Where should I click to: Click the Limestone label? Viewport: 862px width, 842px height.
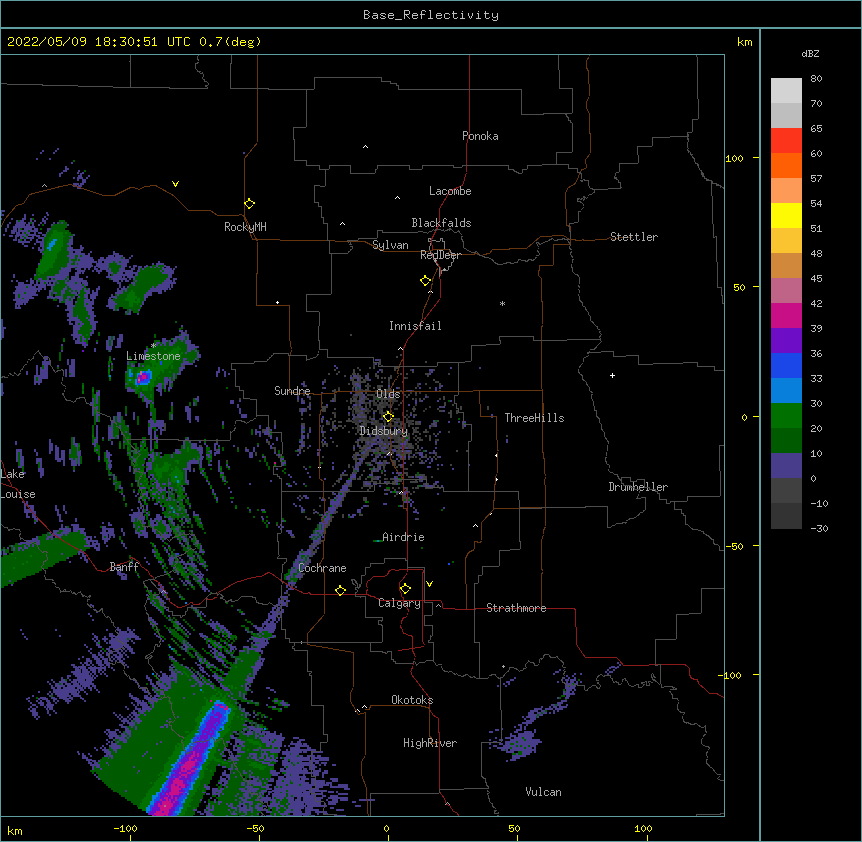(153, 356)
